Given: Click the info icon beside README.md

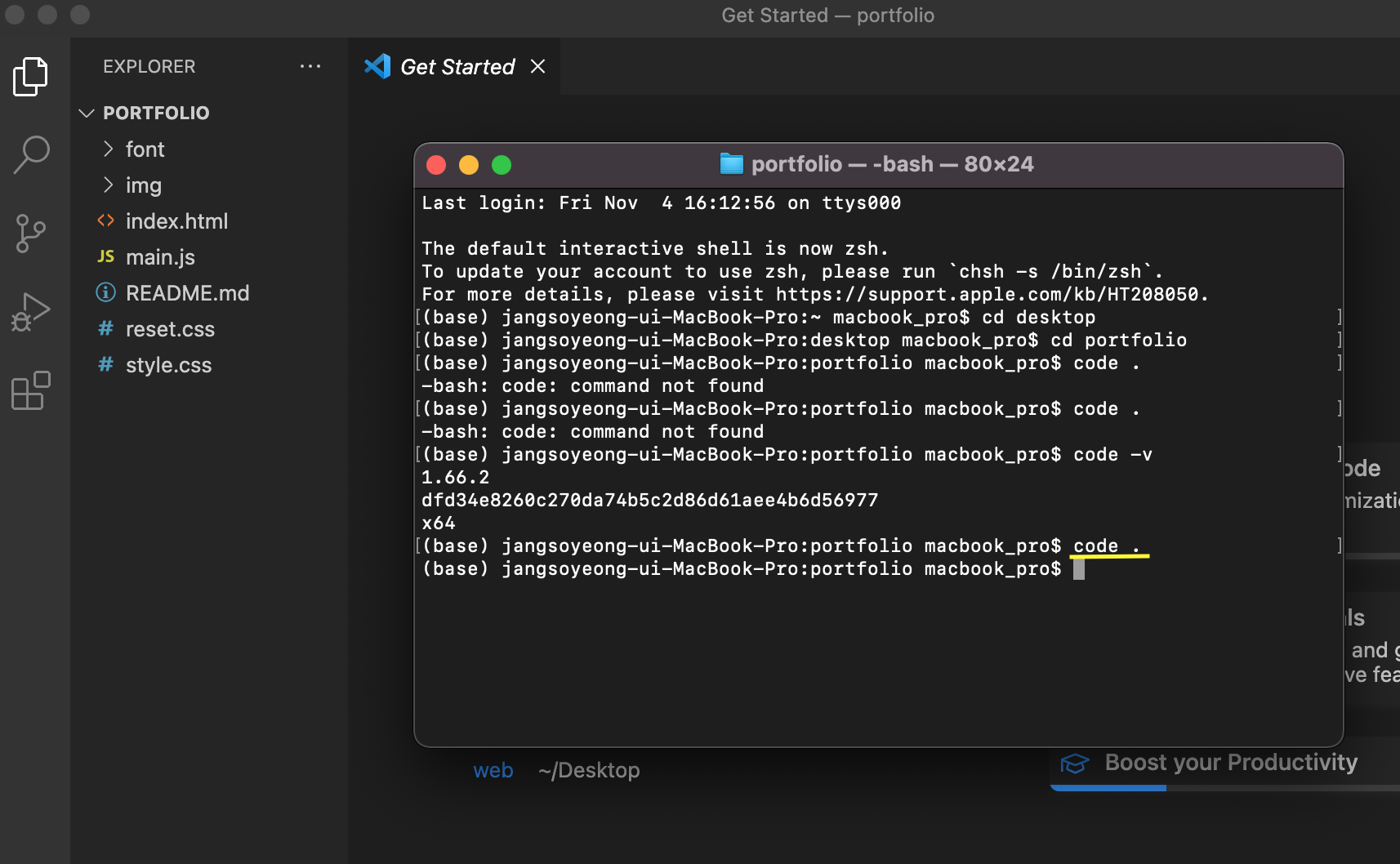Looking at the screenshot, I should point(106,292).
